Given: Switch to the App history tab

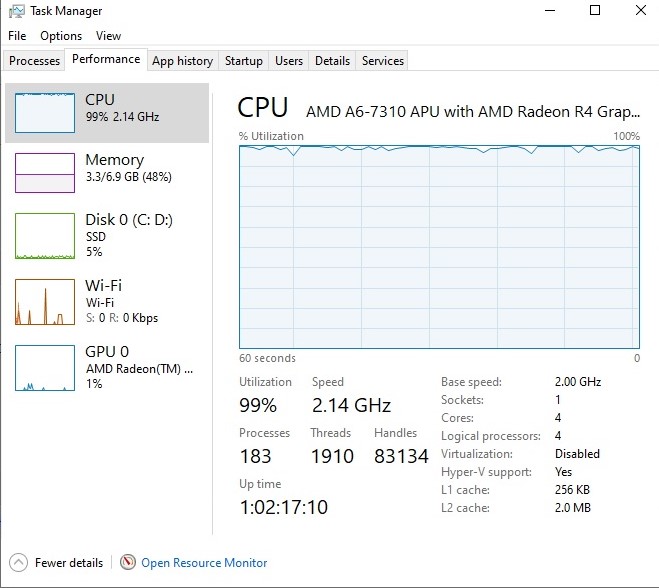Looking at the screenshot, I should [x=182, y=61].
